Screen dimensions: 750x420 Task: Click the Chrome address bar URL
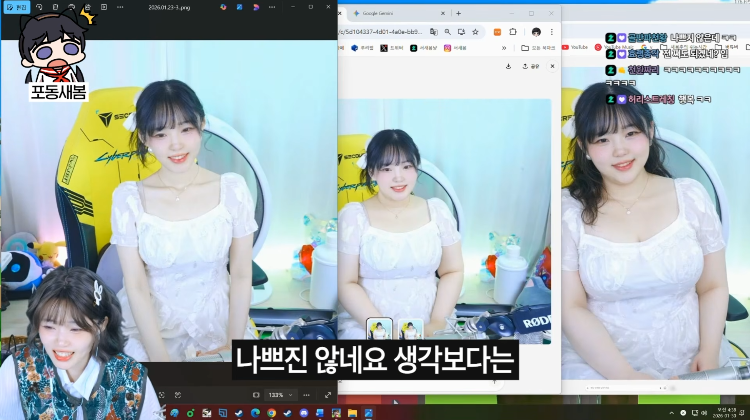coord(381,32)
